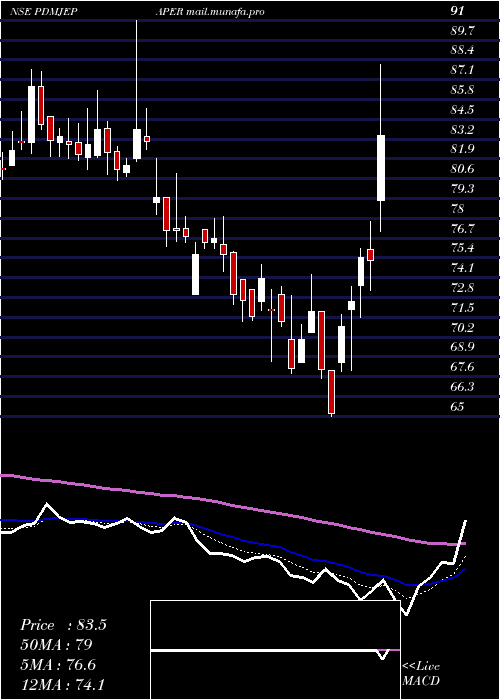
Task: Click the 76.7 price axis label
Action: pos(462,228)
